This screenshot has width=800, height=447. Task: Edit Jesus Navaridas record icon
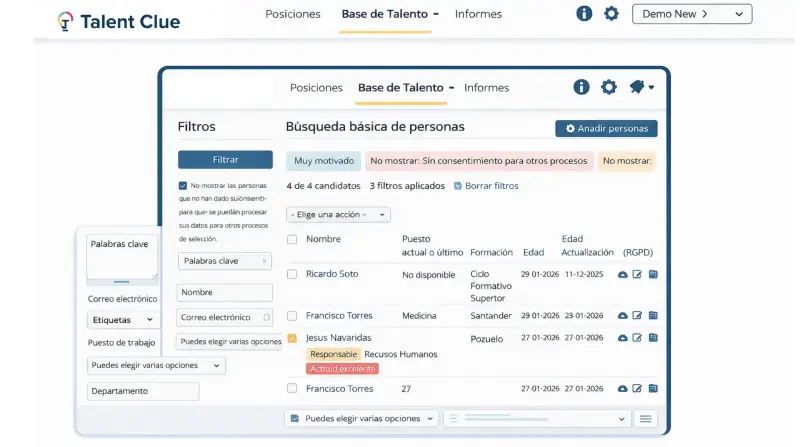(637, 337)
